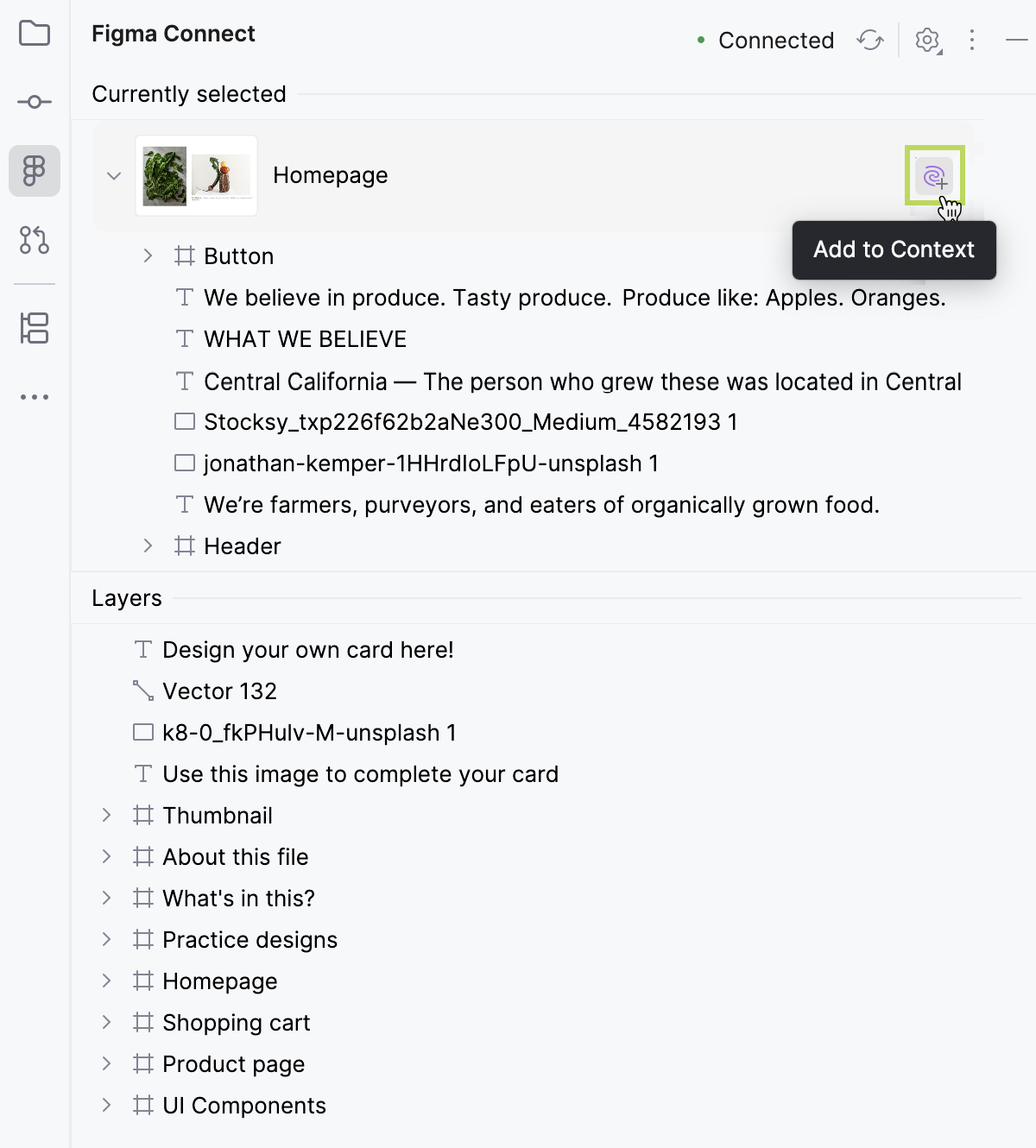The width and height of the screenshot is (1036, 1148).
Task: Minimize the Figma Connect panel
Action: pyautogui.click(x=1017, y=40)
